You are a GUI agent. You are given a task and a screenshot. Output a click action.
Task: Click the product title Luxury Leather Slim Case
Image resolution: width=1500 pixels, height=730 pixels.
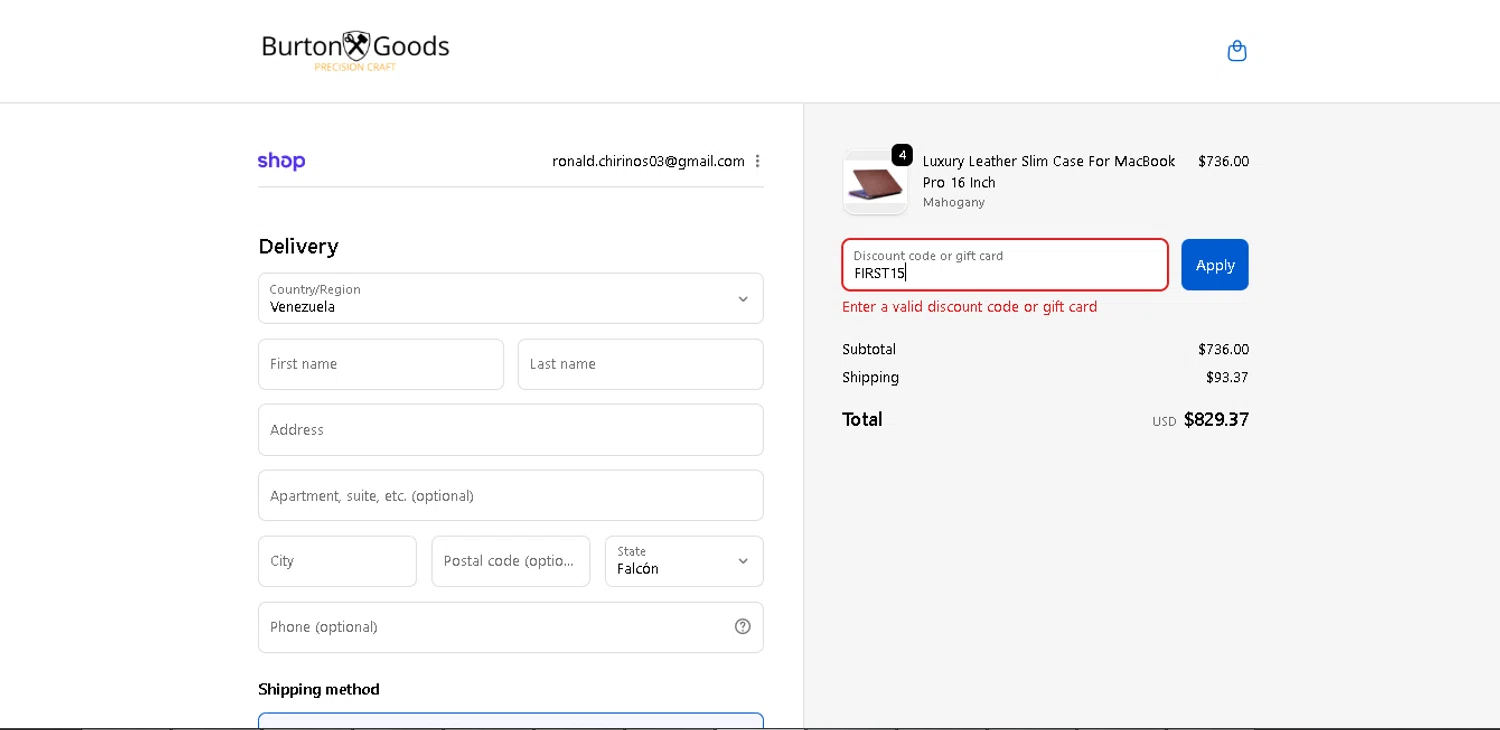click(1049, 172)
